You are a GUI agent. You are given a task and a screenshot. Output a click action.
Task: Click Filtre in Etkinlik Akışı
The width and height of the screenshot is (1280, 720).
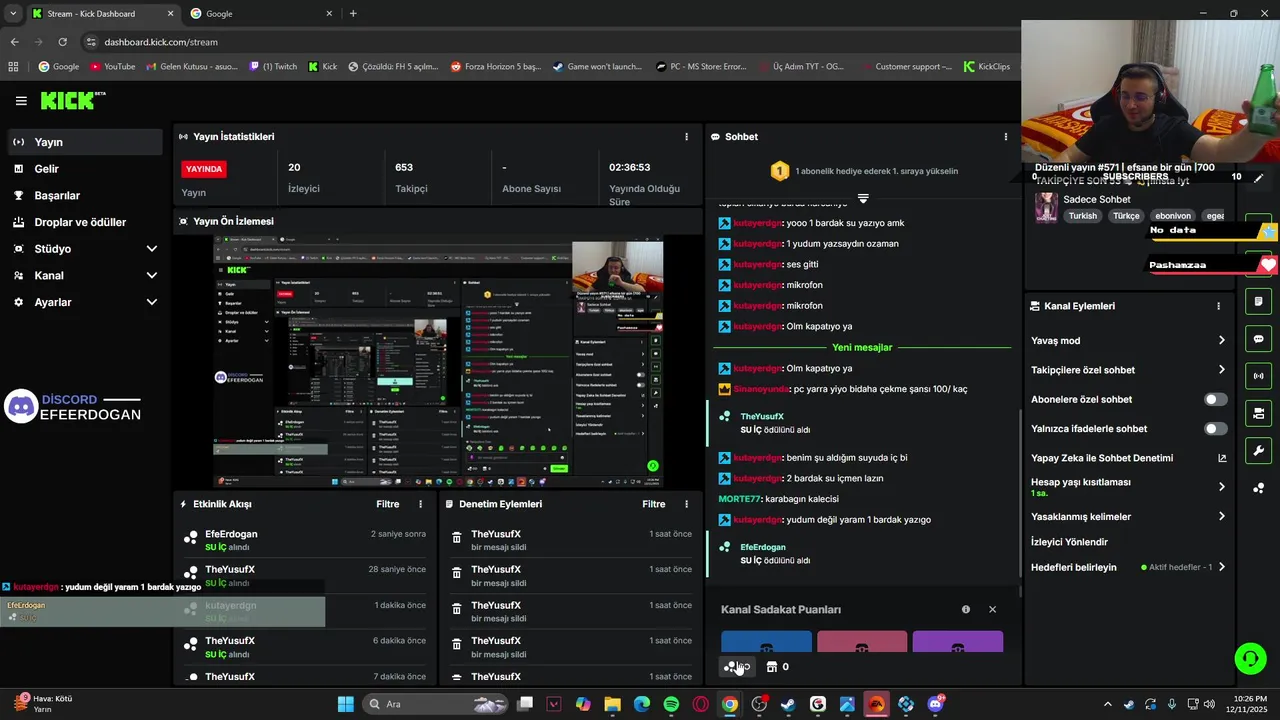(x=388, y=504)
